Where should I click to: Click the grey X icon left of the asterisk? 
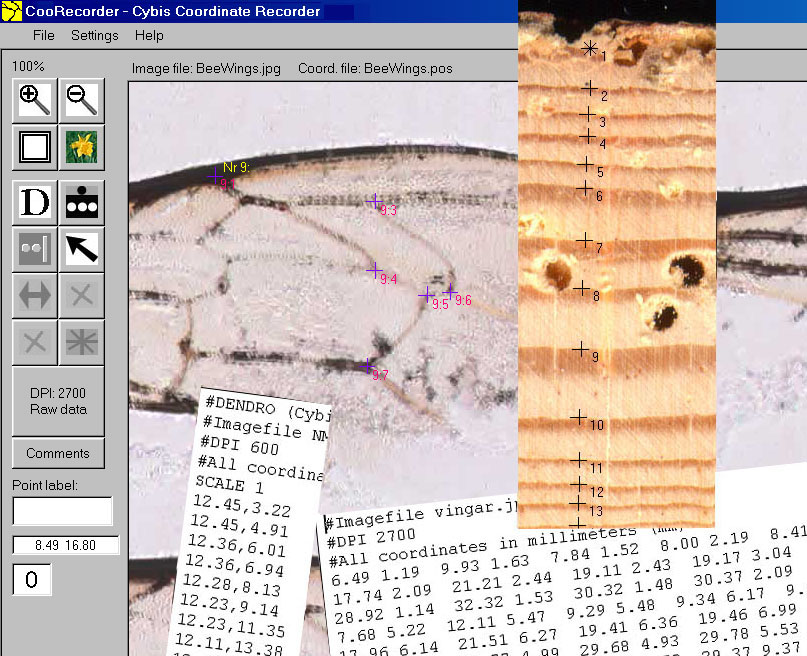pyautogui.click(x=34, y=342)
